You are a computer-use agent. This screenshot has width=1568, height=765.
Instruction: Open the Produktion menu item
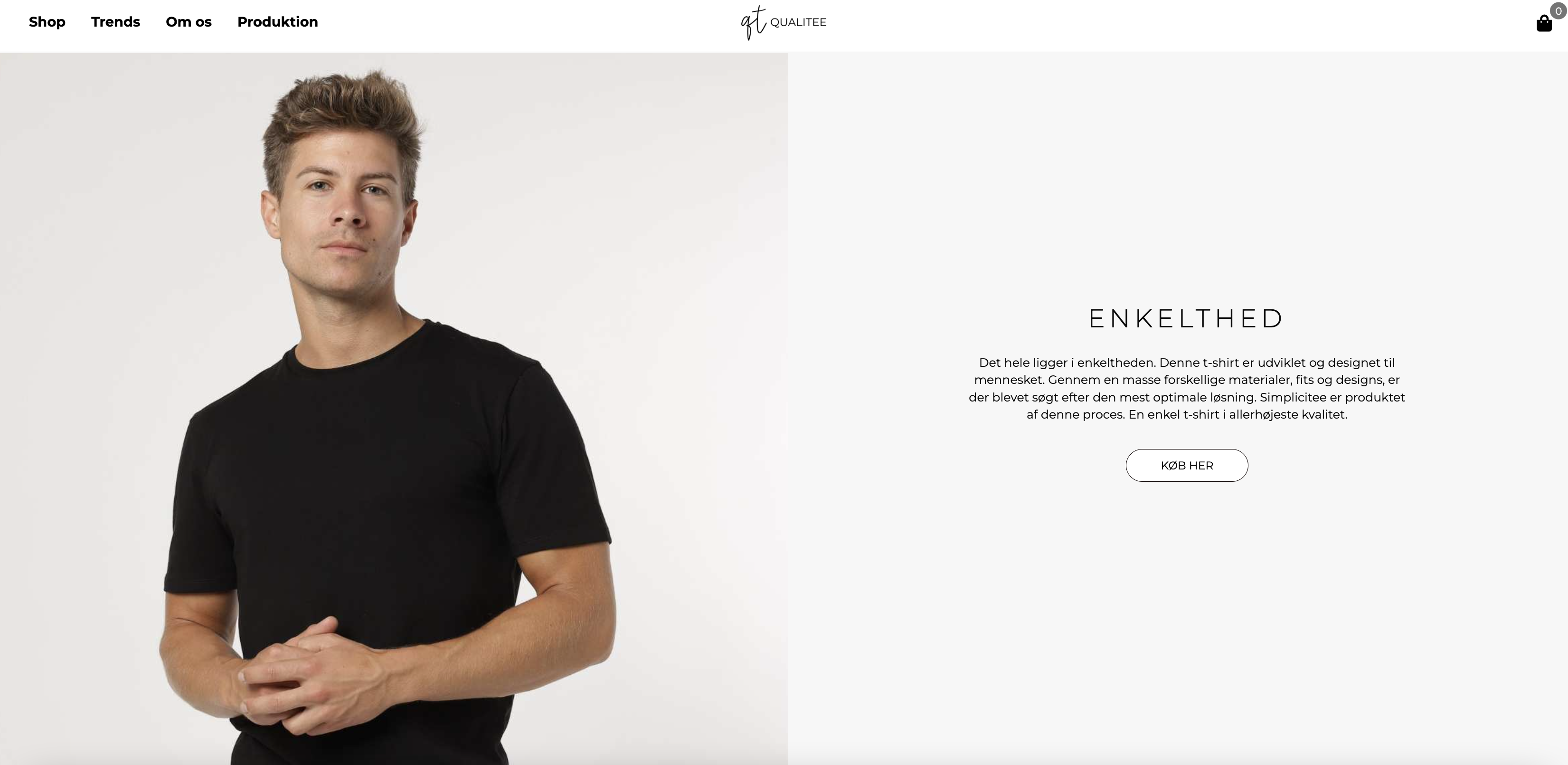[x=278, y=22]
